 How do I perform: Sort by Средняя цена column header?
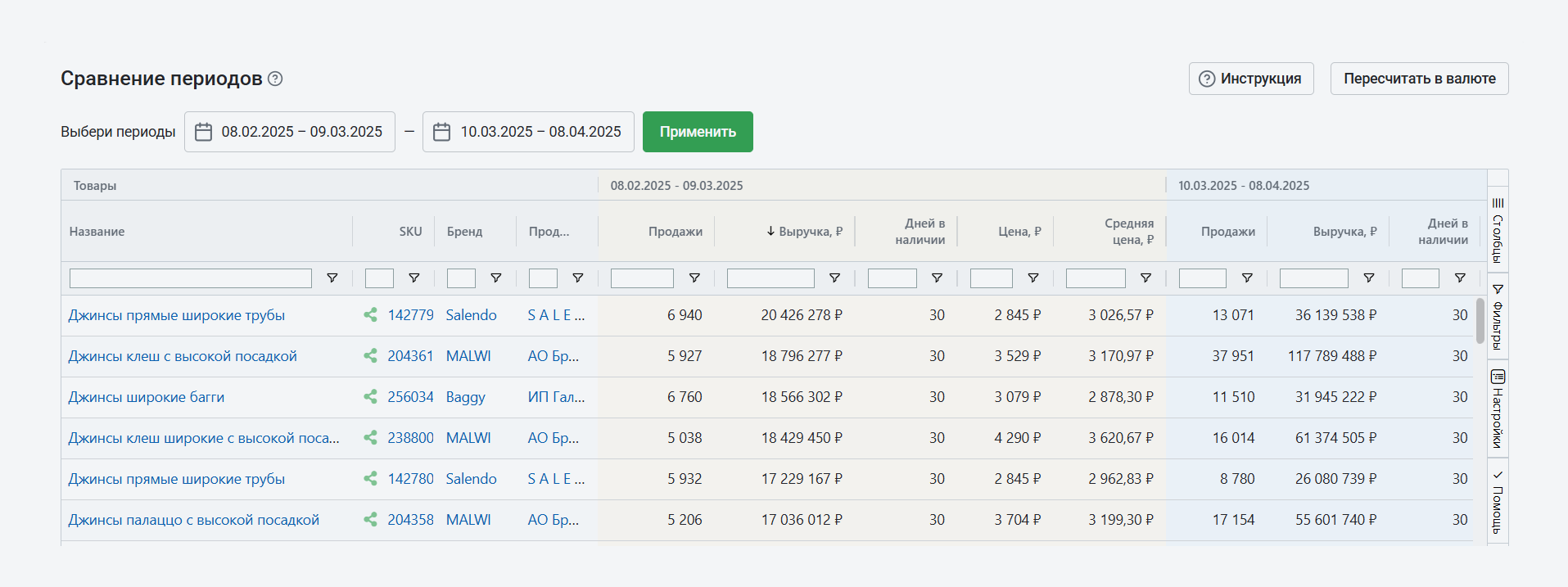click(x=1128, y=232)
